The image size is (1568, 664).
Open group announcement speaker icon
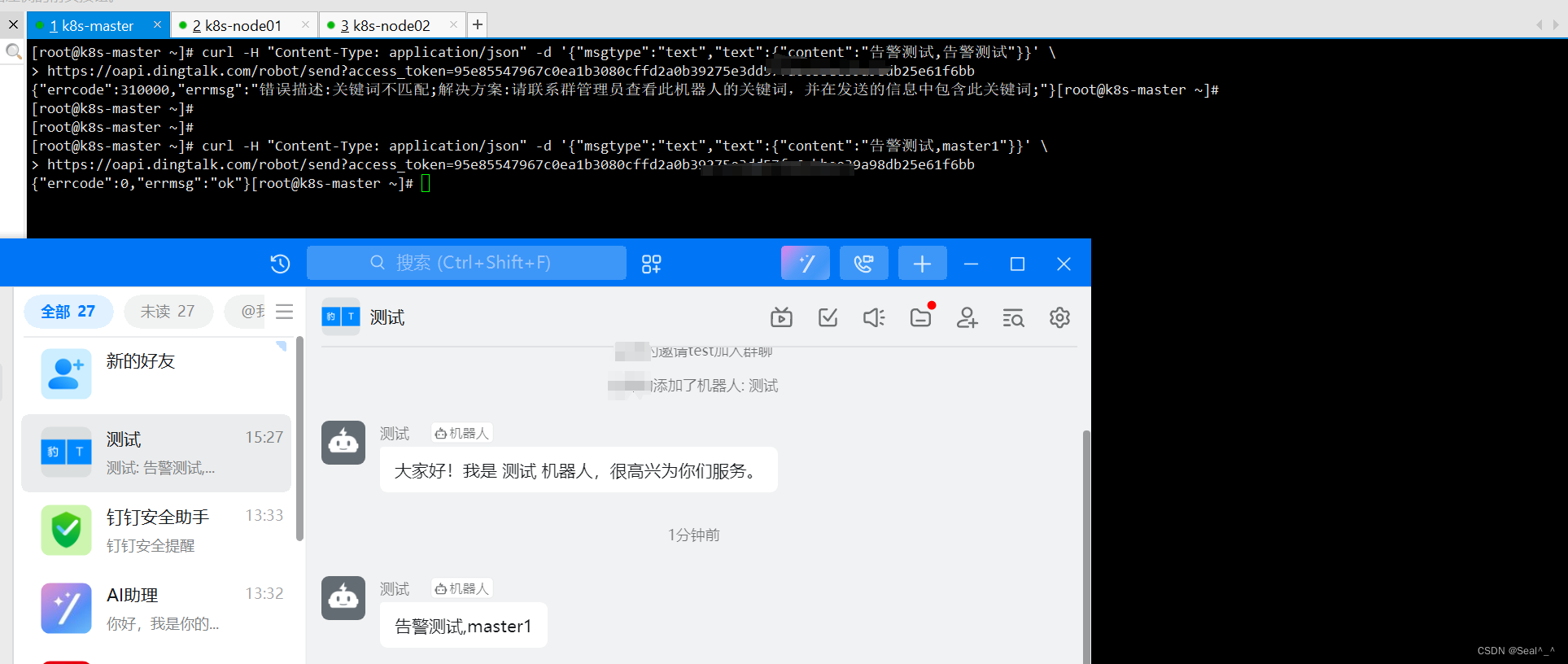[x=874, y=317]
